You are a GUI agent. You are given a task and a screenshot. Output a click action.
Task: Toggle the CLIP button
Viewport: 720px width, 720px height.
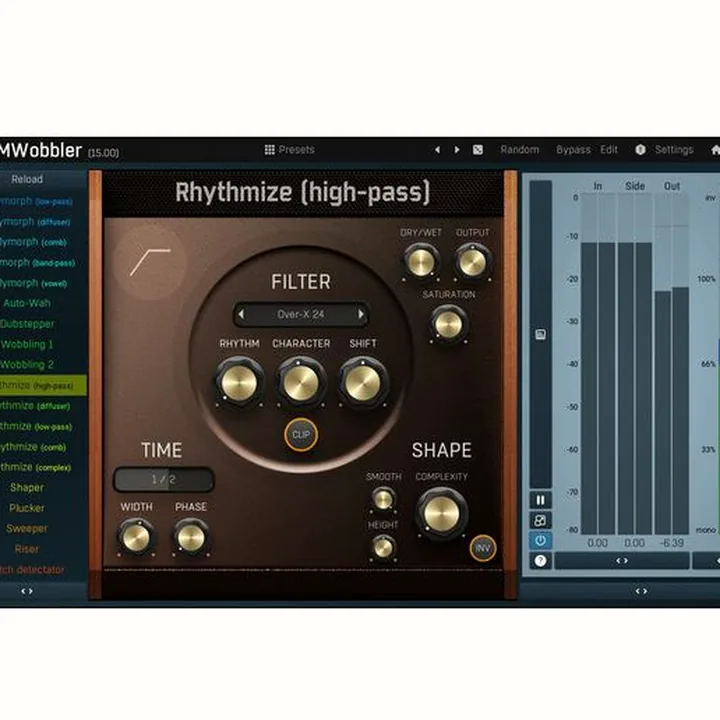click(x=301, y=434)
